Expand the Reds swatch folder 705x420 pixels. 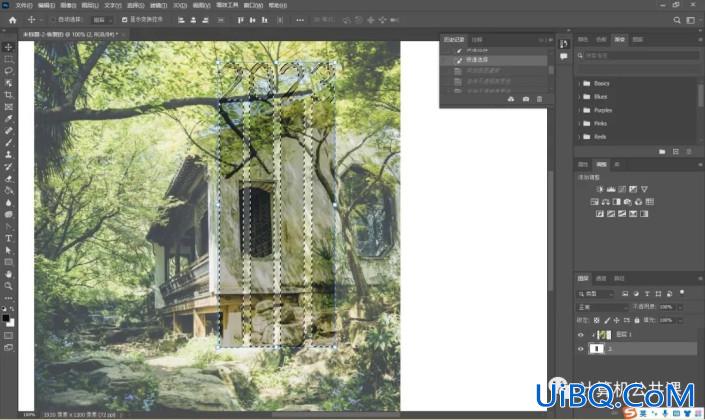(579, 137)
